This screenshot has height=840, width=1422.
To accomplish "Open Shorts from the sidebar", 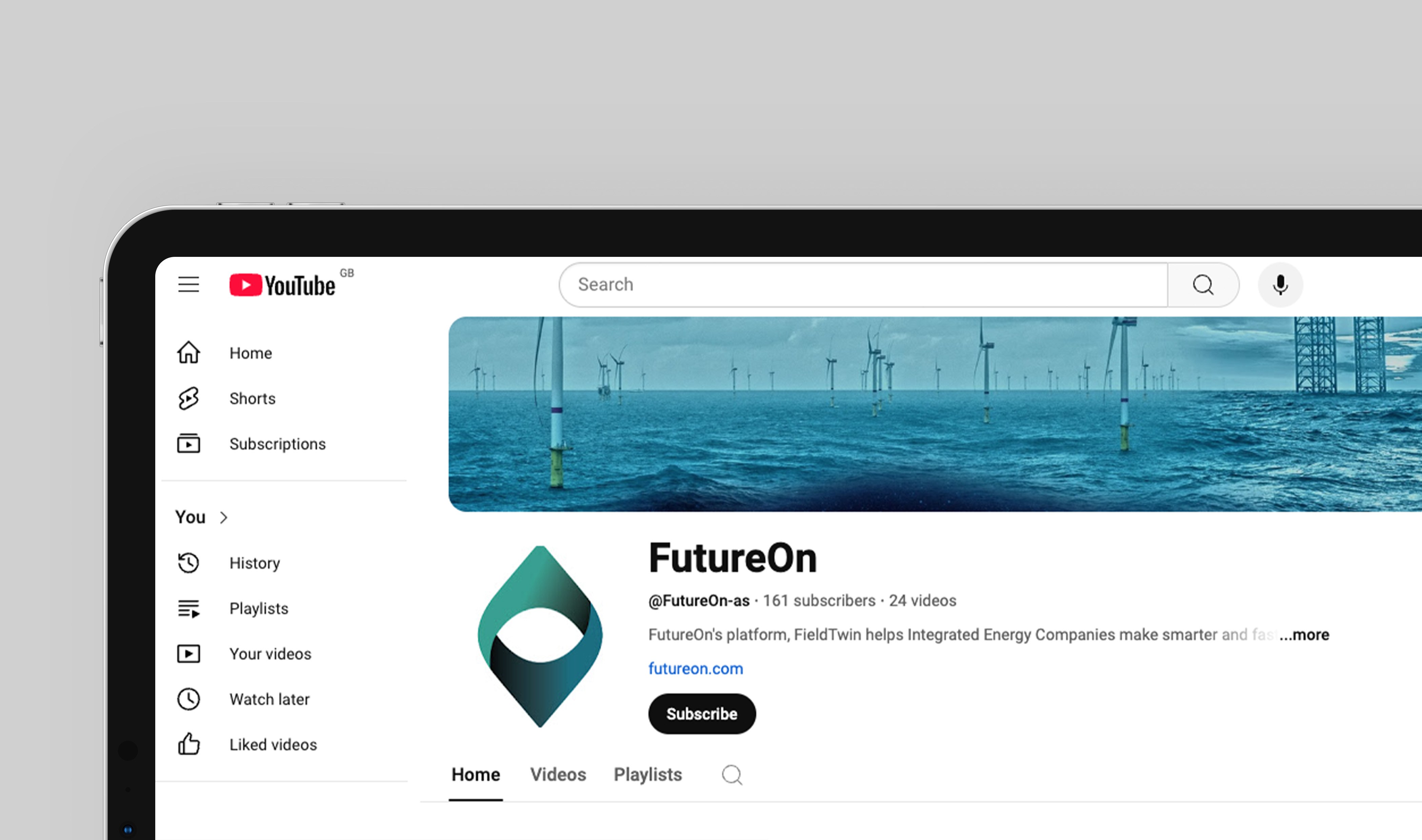I will coord(252,398).
